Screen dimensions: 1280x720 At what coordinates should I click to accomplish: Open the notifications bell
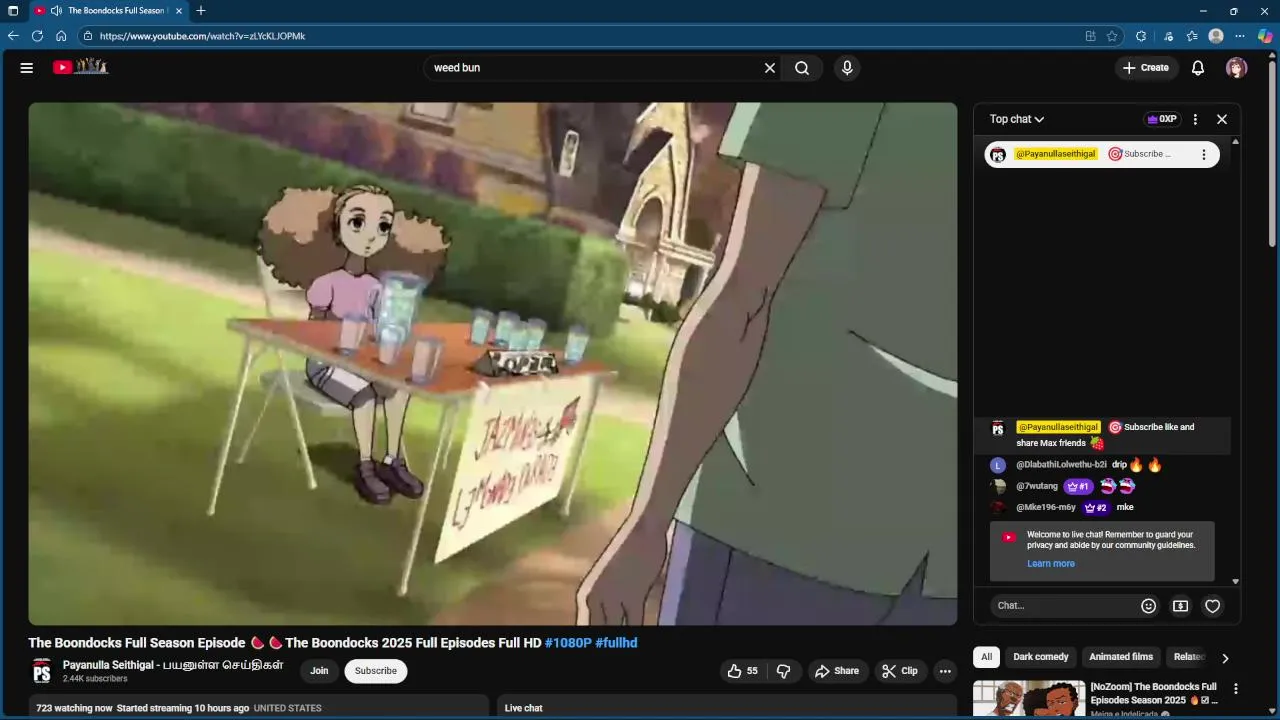click(x=1198, y=68)
